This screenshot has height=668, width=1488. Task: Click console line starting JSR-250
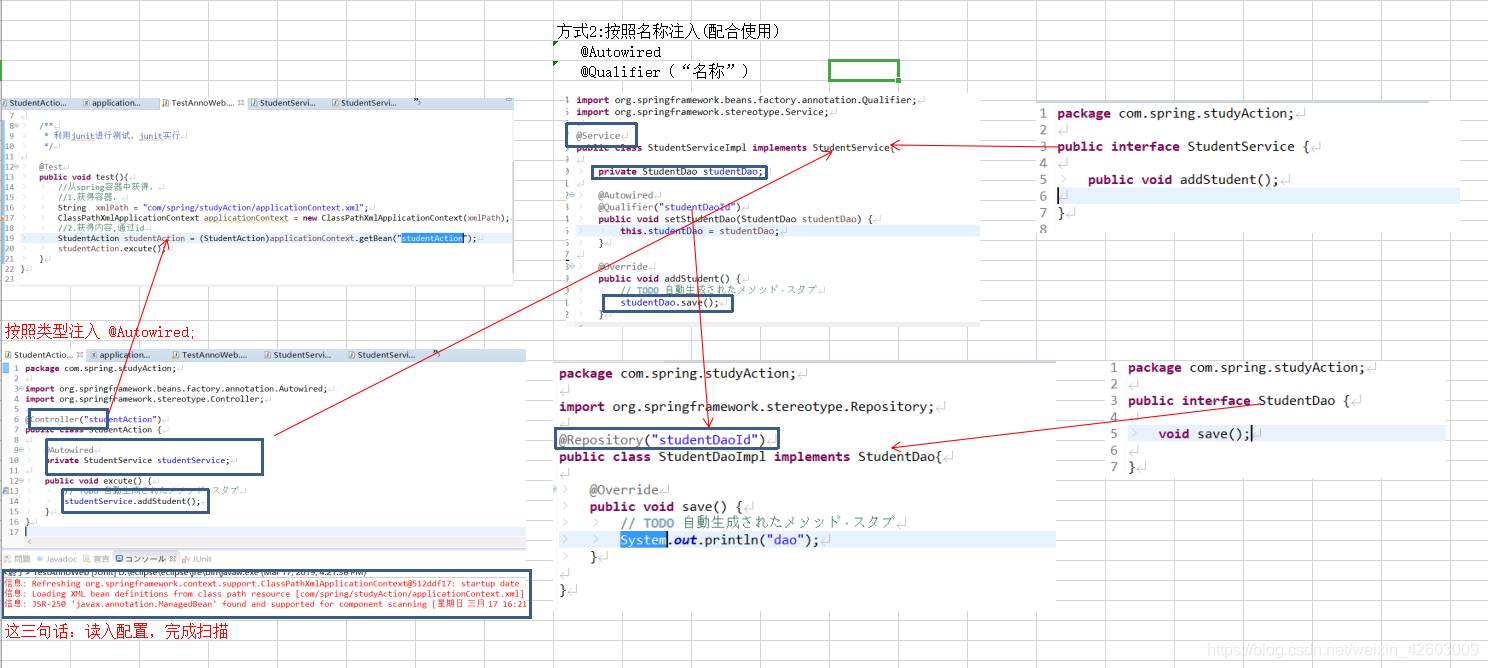[x=265, y=604]
